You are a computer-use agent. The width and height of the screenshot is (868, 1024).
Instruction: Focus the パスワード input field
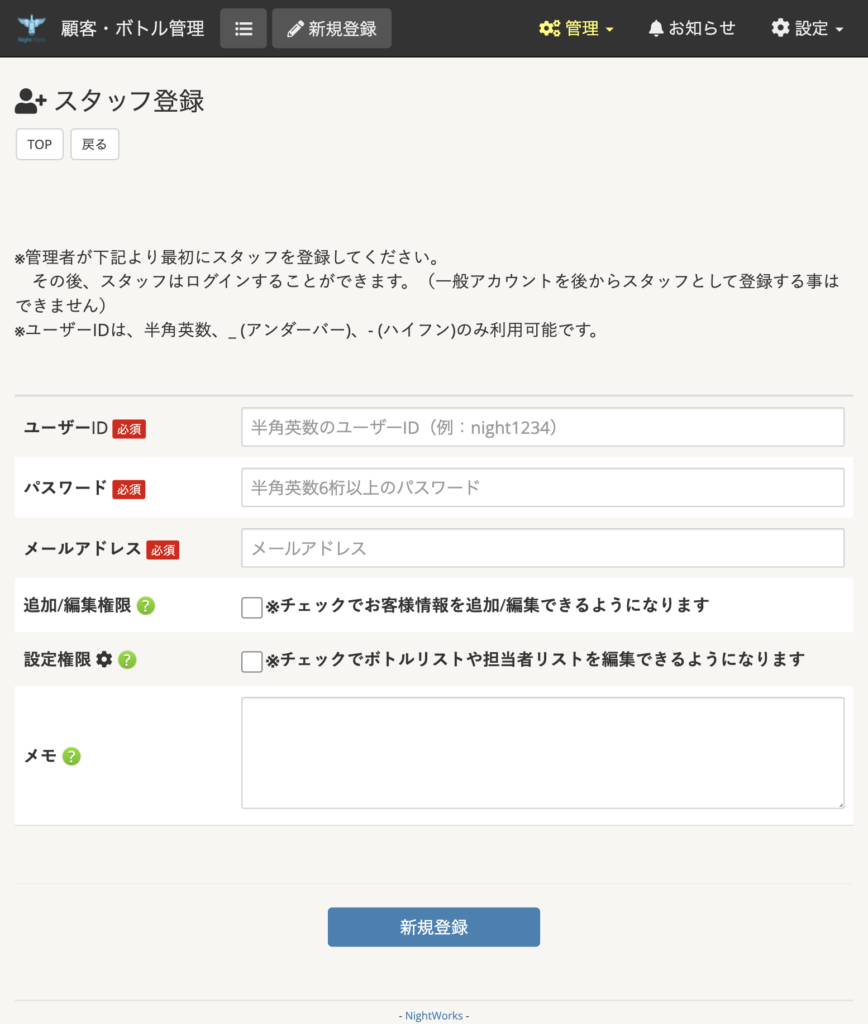tap(543, 487)
